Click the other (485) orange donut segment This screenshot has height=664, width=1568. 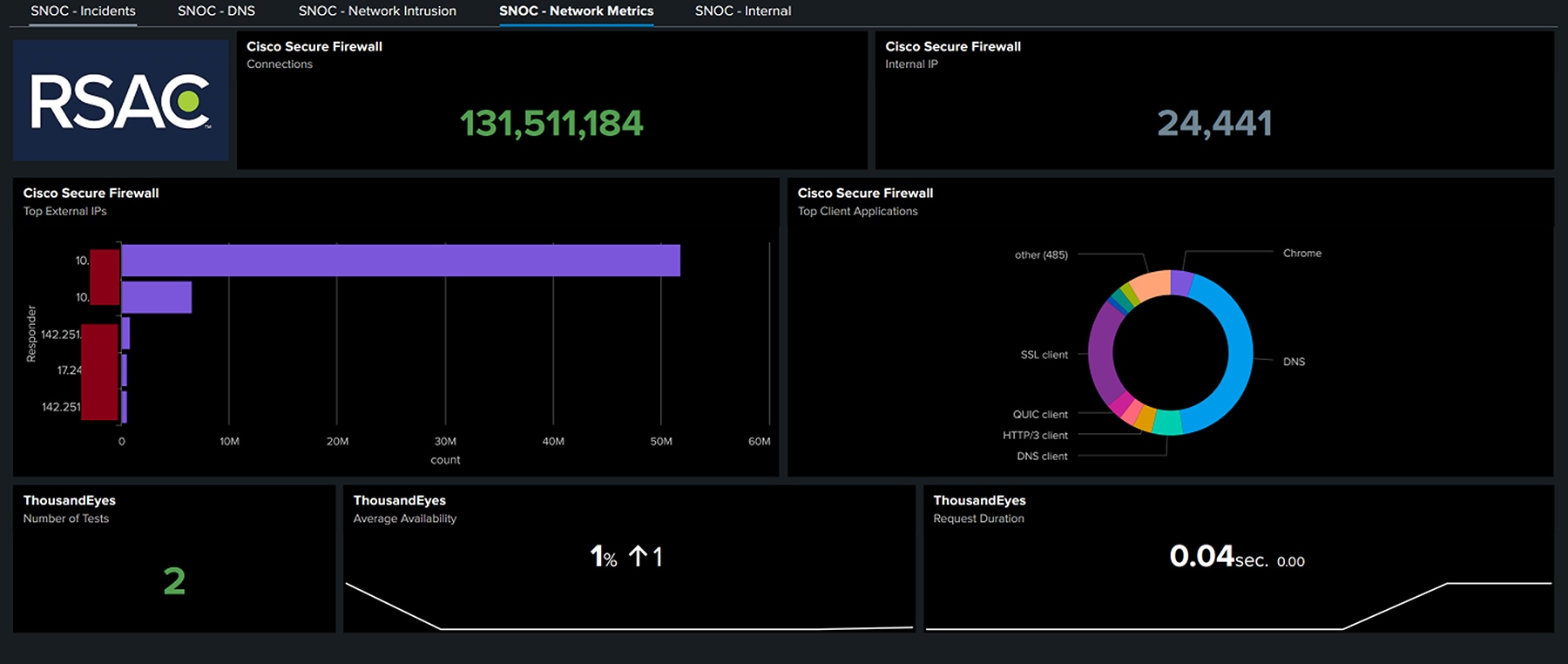[x=1153, y=285]
